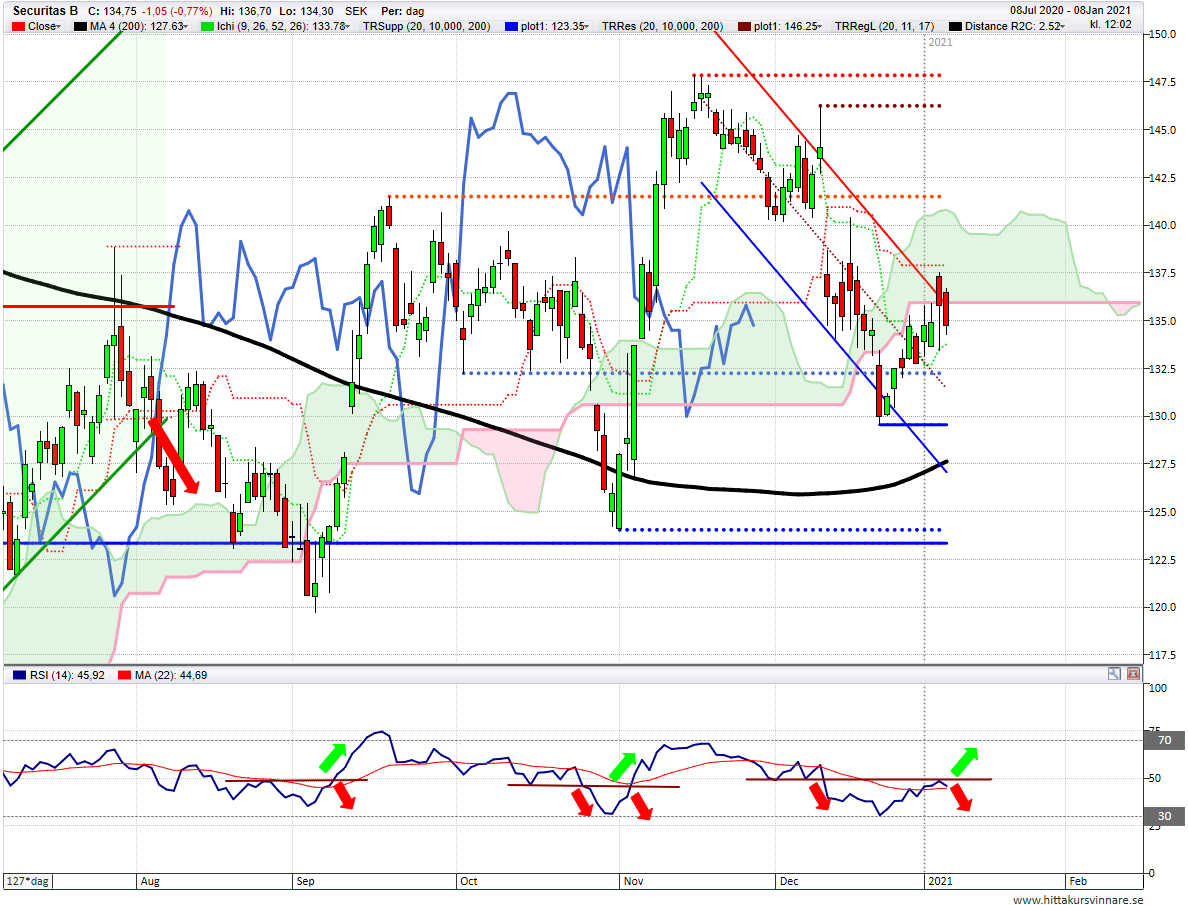Select the TRRegL (20, 11, 17) legend label

(884, 27)
